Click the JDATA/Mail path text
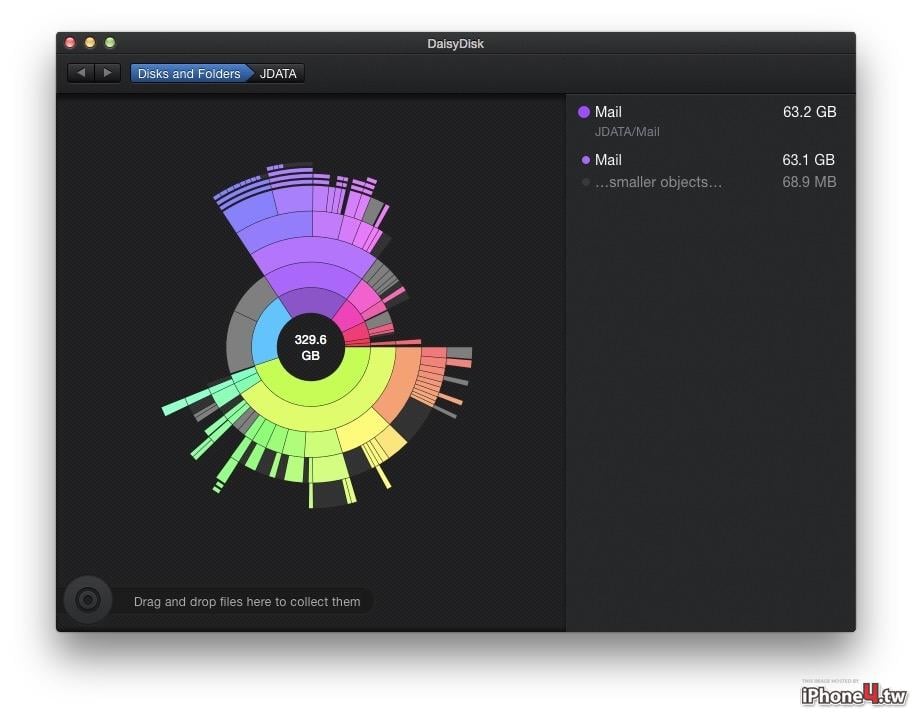The height and width of the screenshot is (712, 912). pos(627,132)
